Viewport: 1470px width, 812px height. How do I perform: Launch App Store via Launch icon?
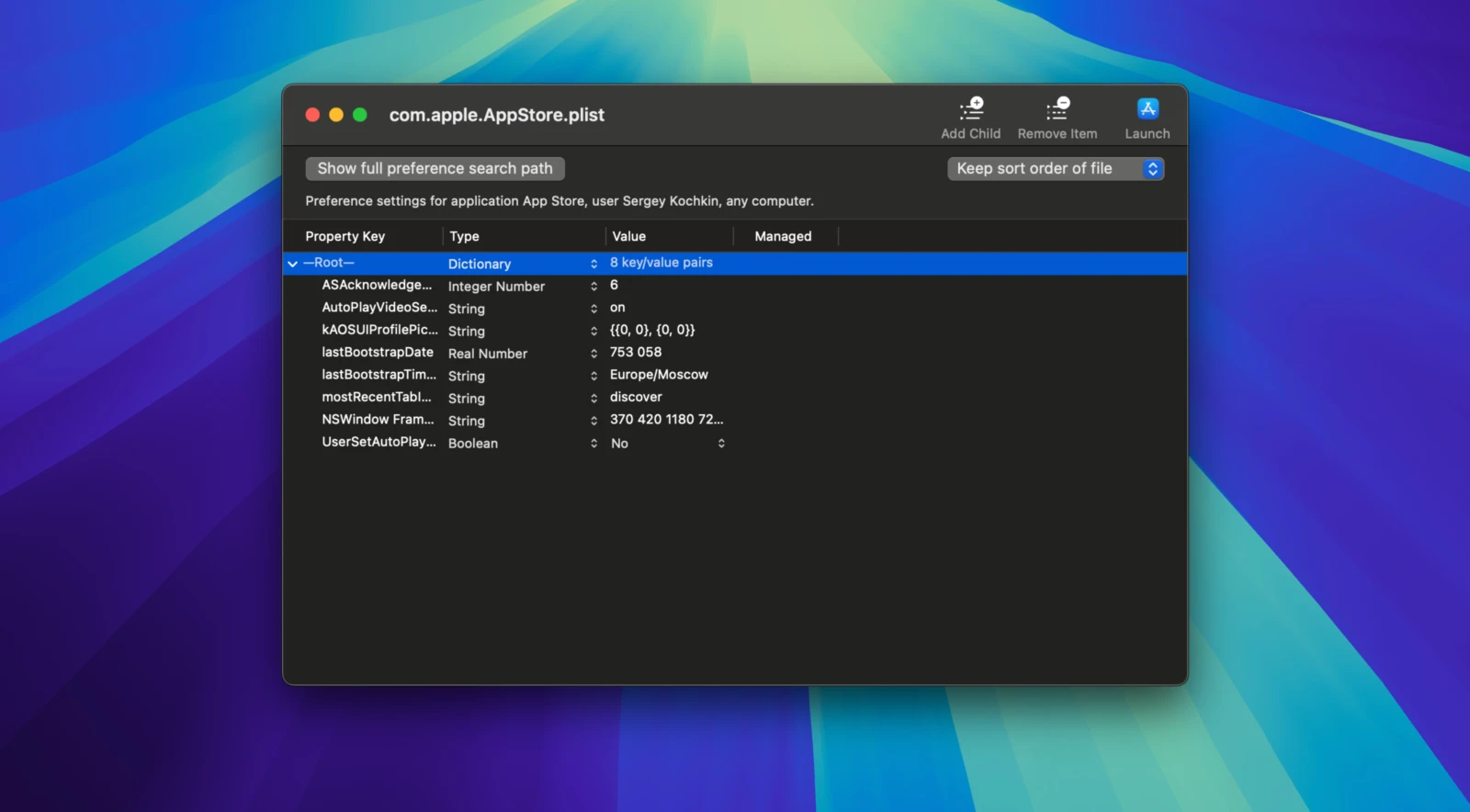pyautogui.click(x=1147, y=109)
